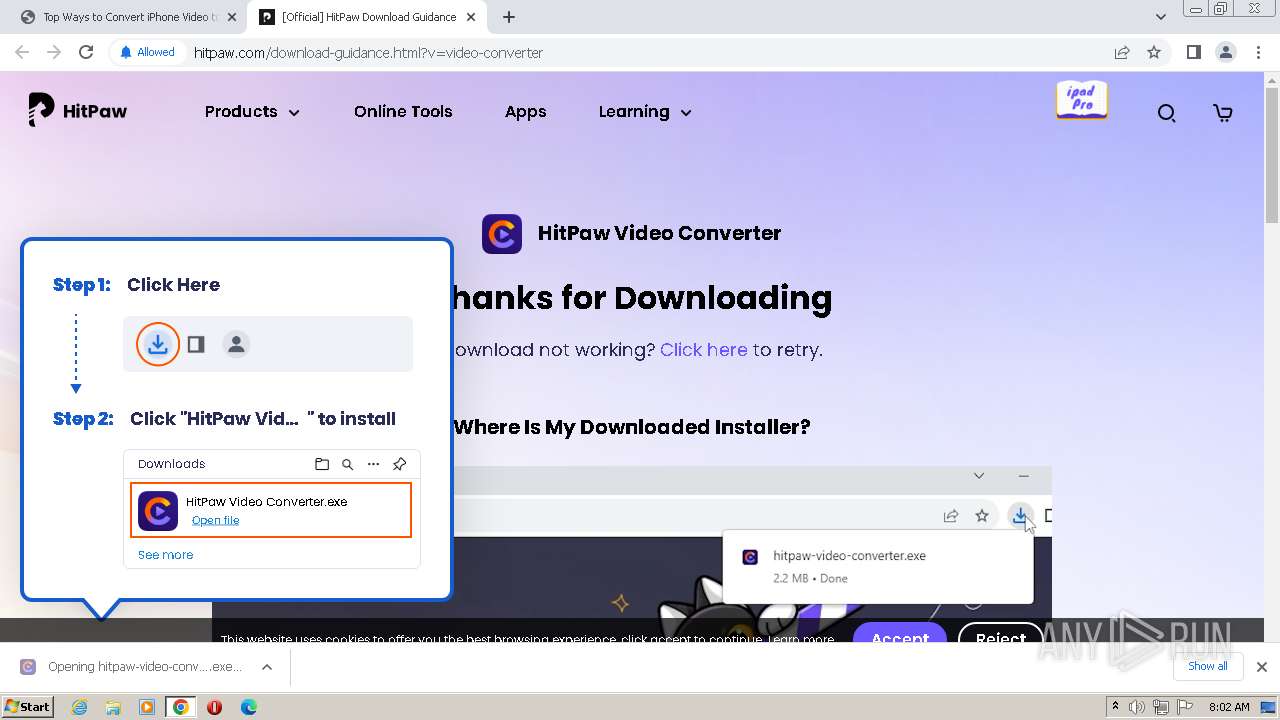Show hidden system tray icons
The height and width of the screenshot is (720, 1280).
(1116, 707)
